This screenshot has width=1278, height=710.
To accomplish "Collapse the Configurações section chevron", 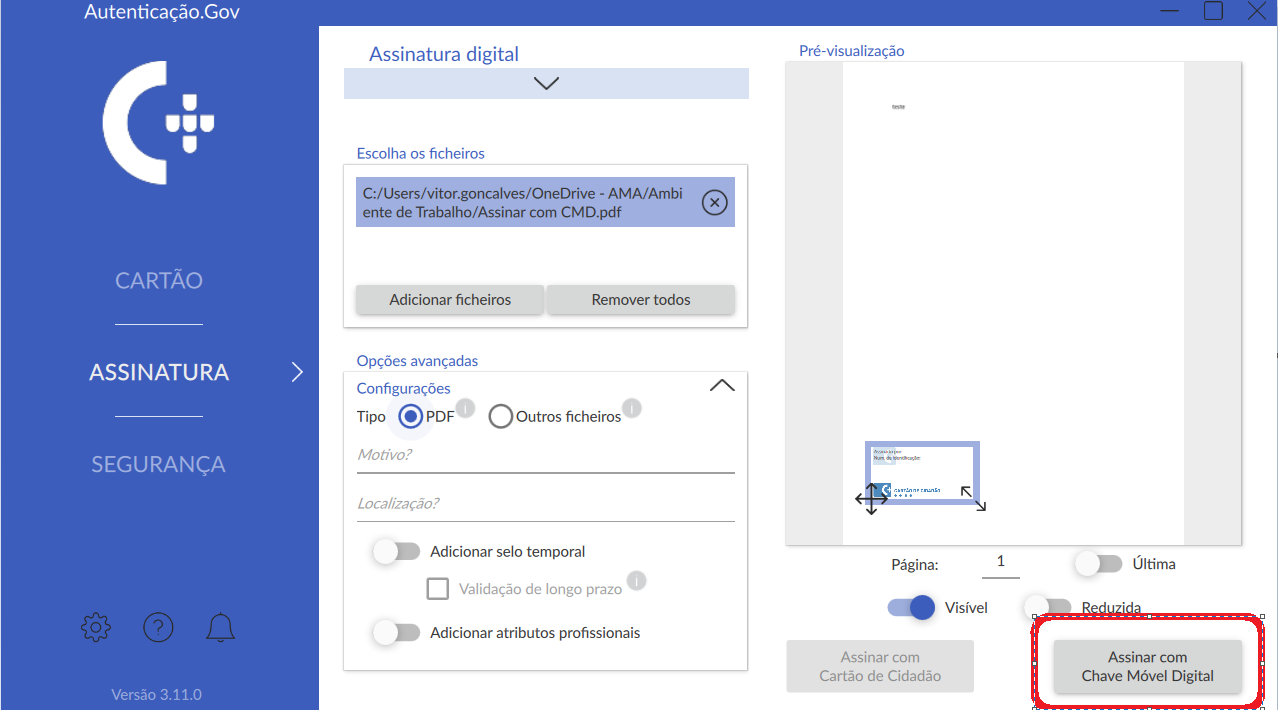I will coord(722,386).
